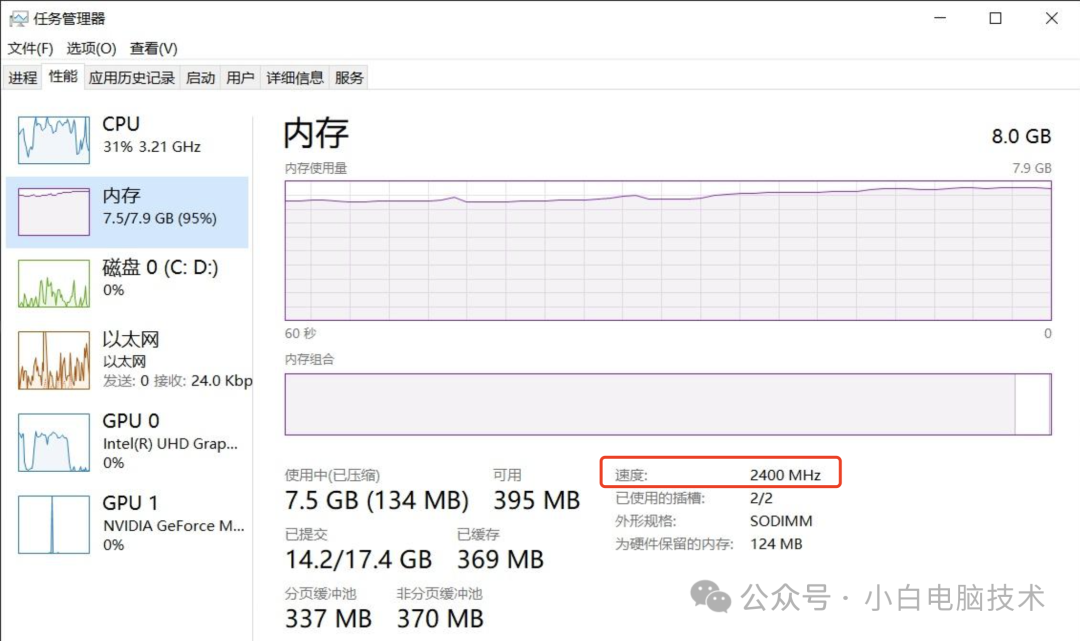1080x641 pixels.
Task: Switch to the 应用历史记录 tab
Action: pyautogui.click(x=131, y=78)
